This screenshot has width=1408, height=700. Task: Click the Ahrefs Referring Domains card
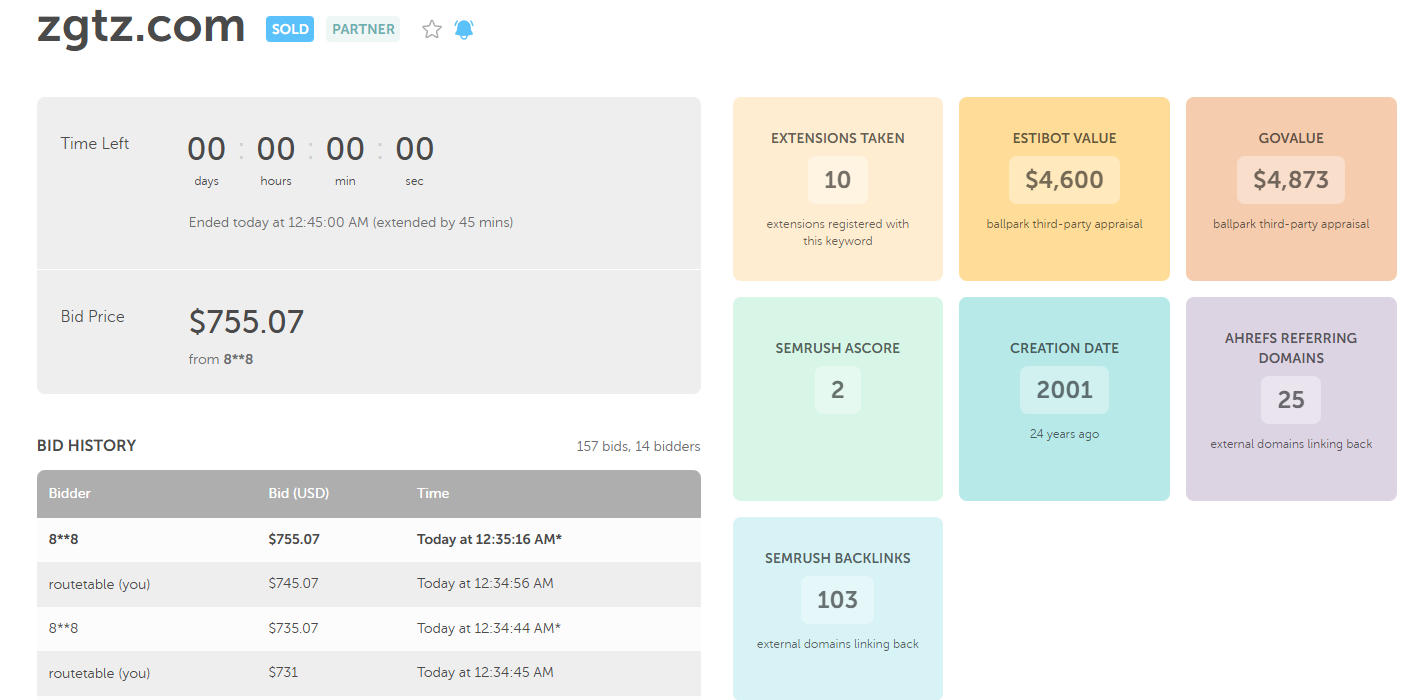[1290, 398]
